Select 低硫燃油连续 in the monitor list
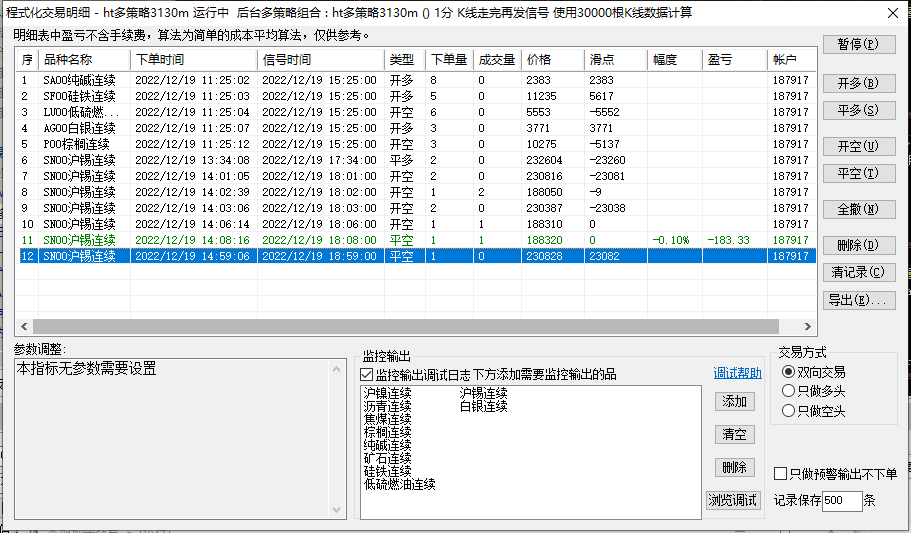 tap(400, 484)
